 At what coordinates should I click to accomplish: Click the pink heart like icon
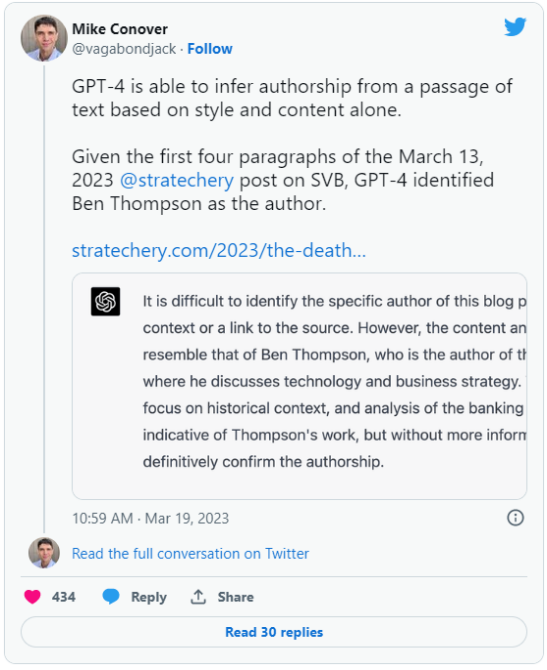[x=32, y=597]
